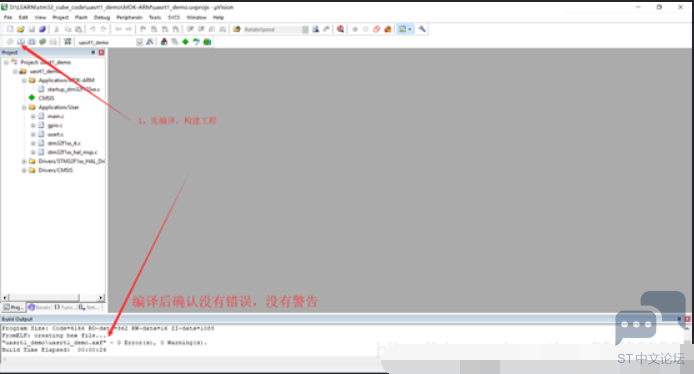Click the Cut scissors icon
694x374 pixels.
(57, 29)
